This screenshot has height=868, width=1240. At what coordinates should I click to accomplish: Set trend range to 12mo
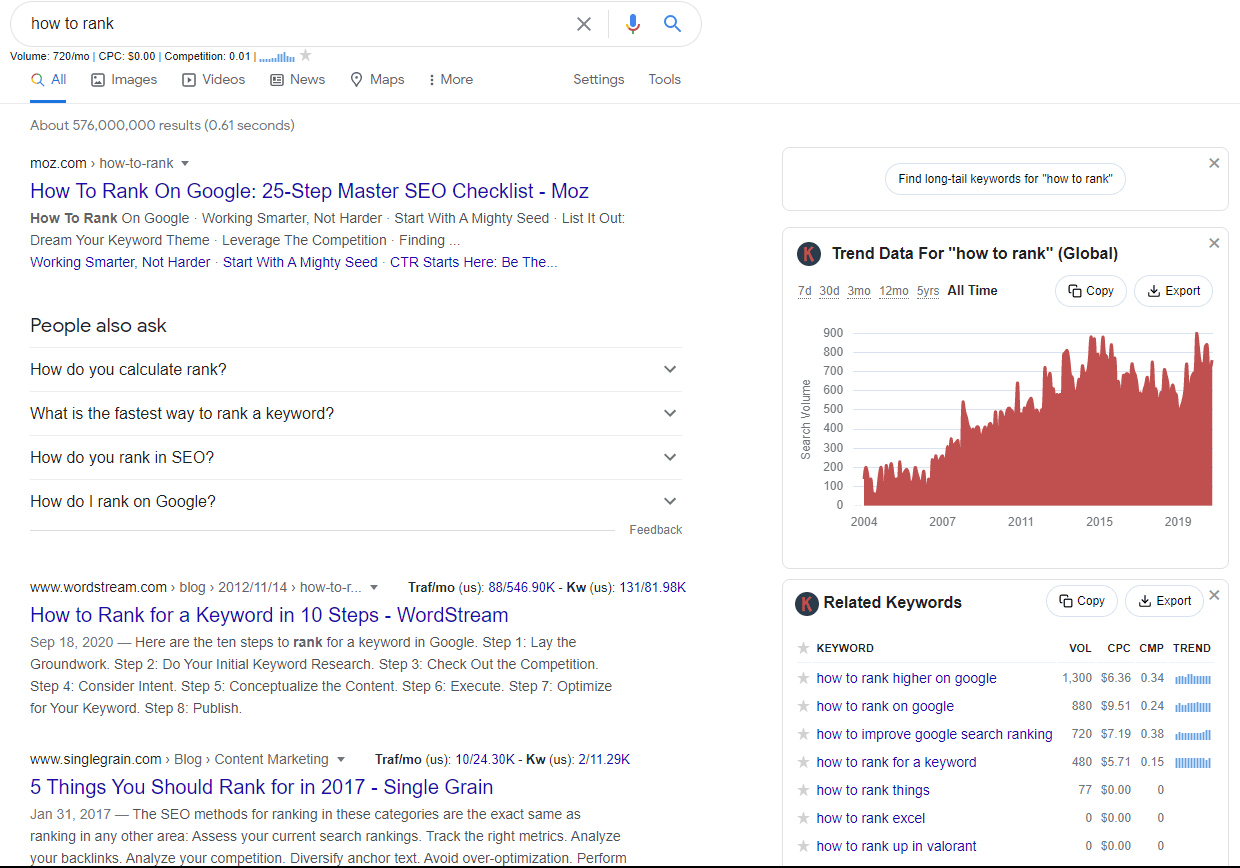pyautogui.click(x=894, y=291)
